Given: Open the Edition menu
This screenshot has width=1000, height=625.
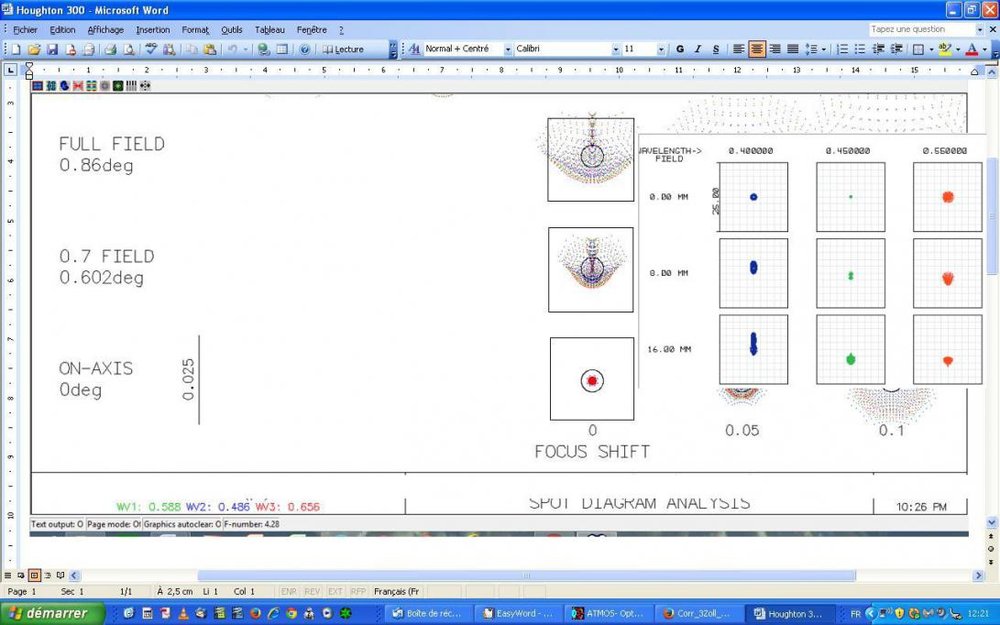Looking at the screenshot, I should tap(62, 30).
